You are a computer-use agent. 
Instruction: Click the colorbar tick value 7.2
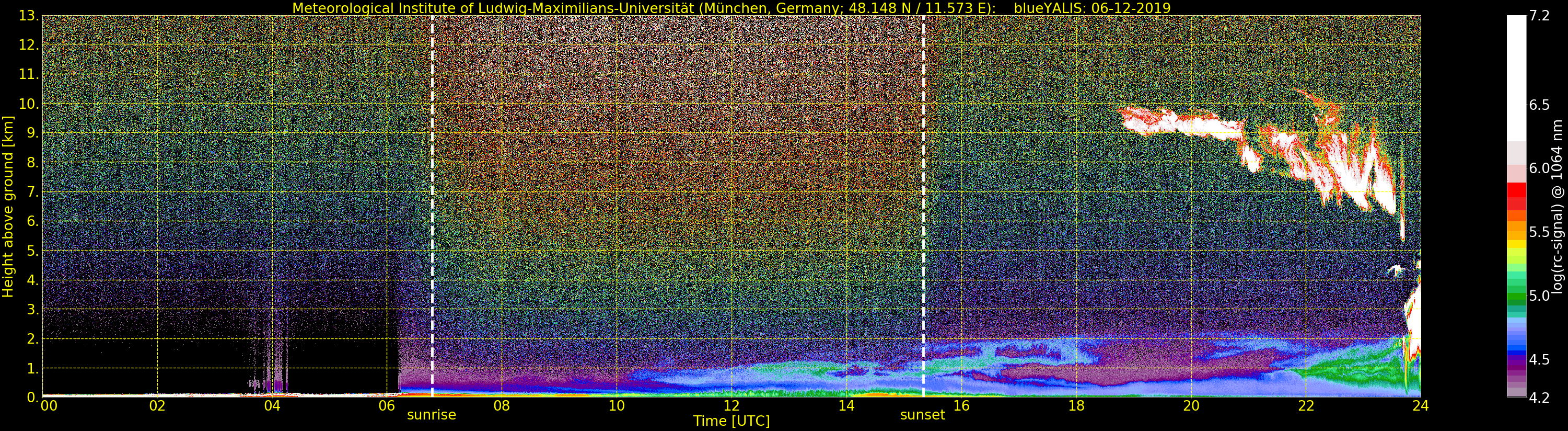tap(1539, 16)
